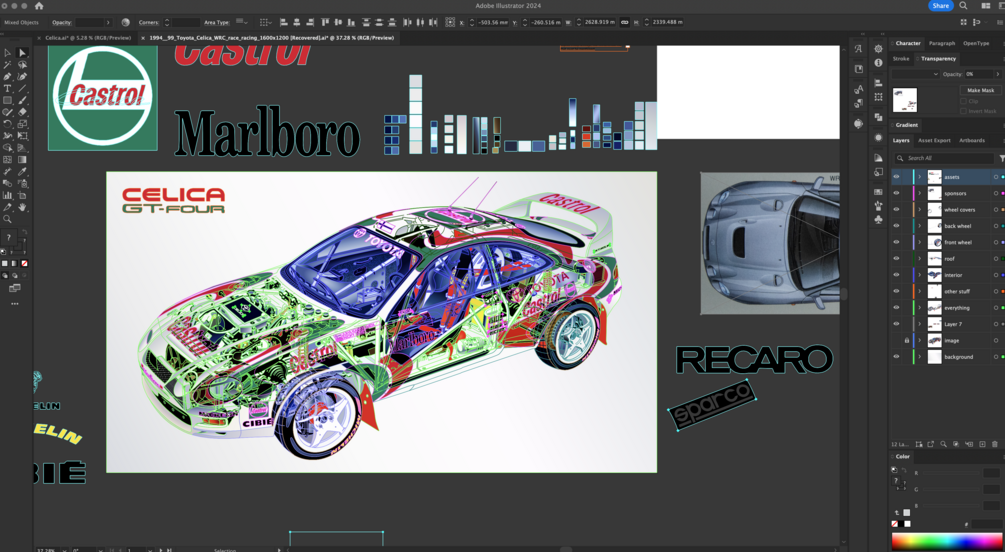Switch to the Asset Export tab
This screenshot has width=1005, height=552.
click(x=934, y=140)
